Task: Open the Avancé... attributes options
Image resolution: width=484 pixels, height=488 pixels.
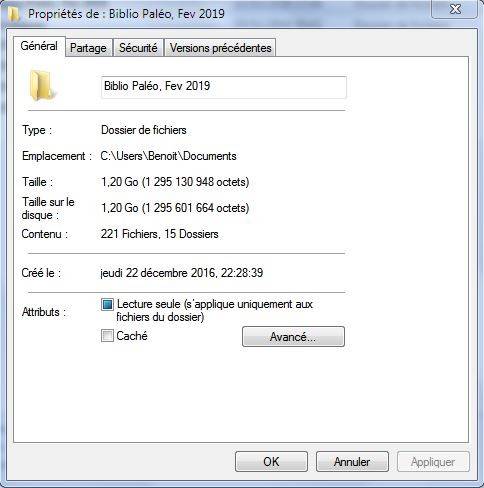Action: (x=293, y=337)
